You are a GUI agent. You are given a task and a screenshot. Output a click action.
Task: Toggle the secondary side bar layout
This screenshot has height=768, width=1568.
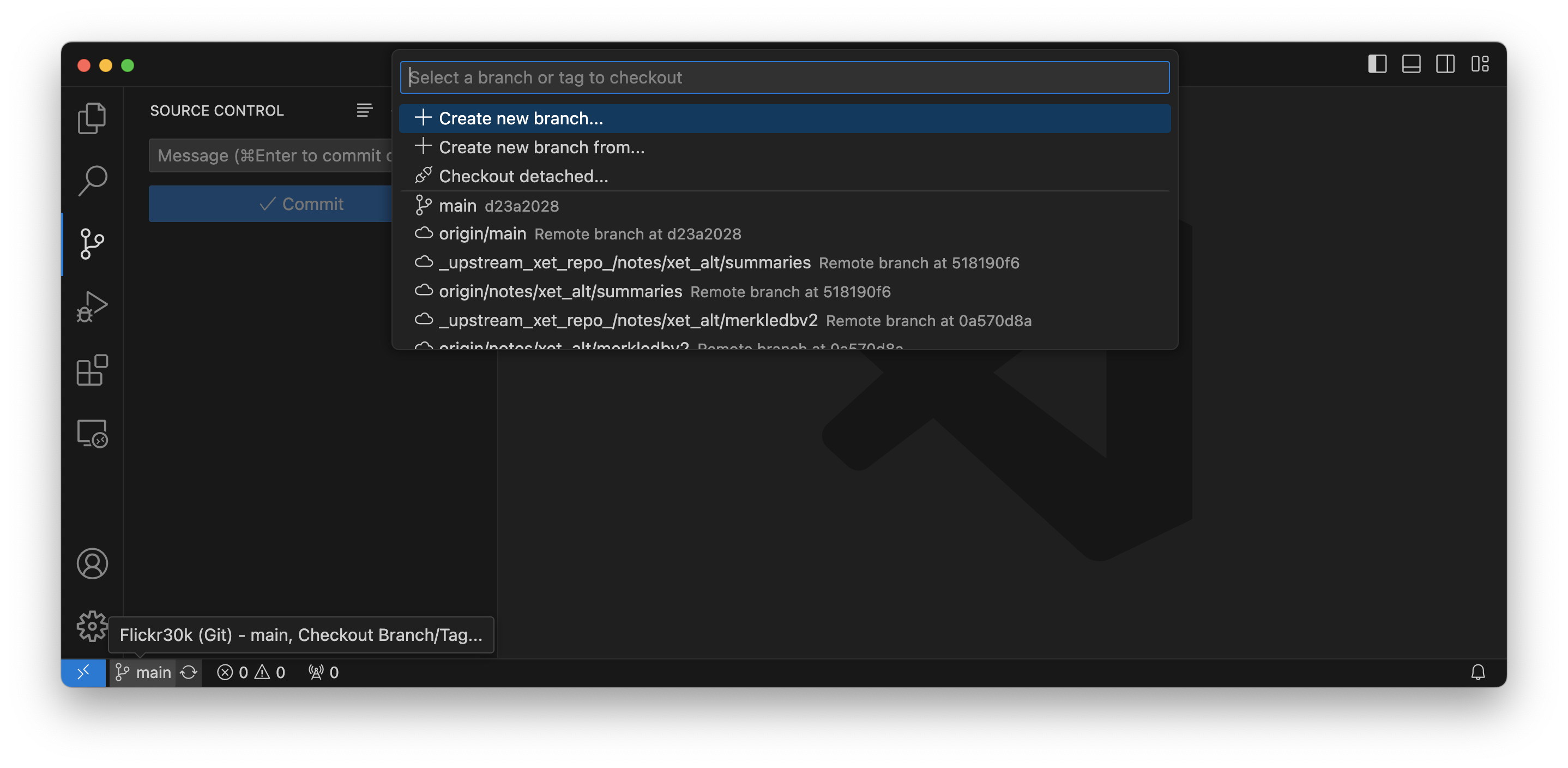pos(1445,64)
